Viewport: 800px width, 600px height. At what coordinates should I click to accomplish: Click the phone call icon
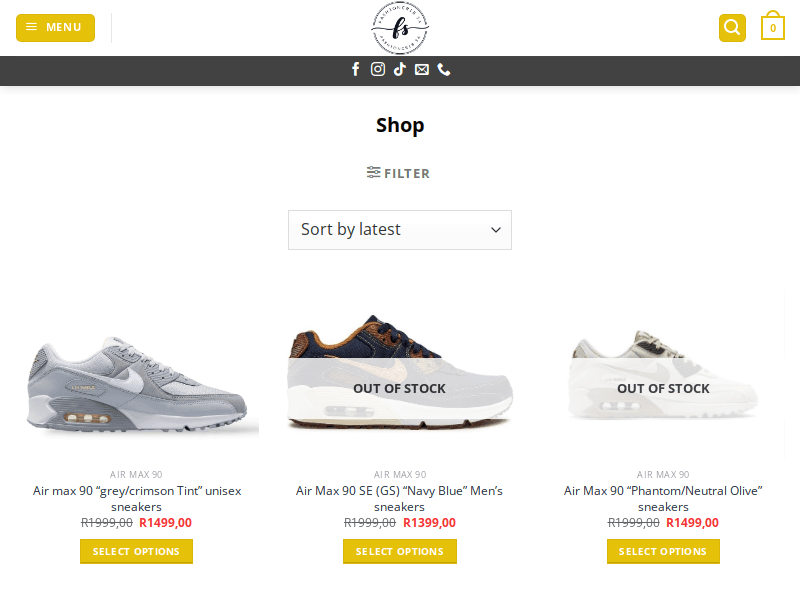[x=444, y=69]
